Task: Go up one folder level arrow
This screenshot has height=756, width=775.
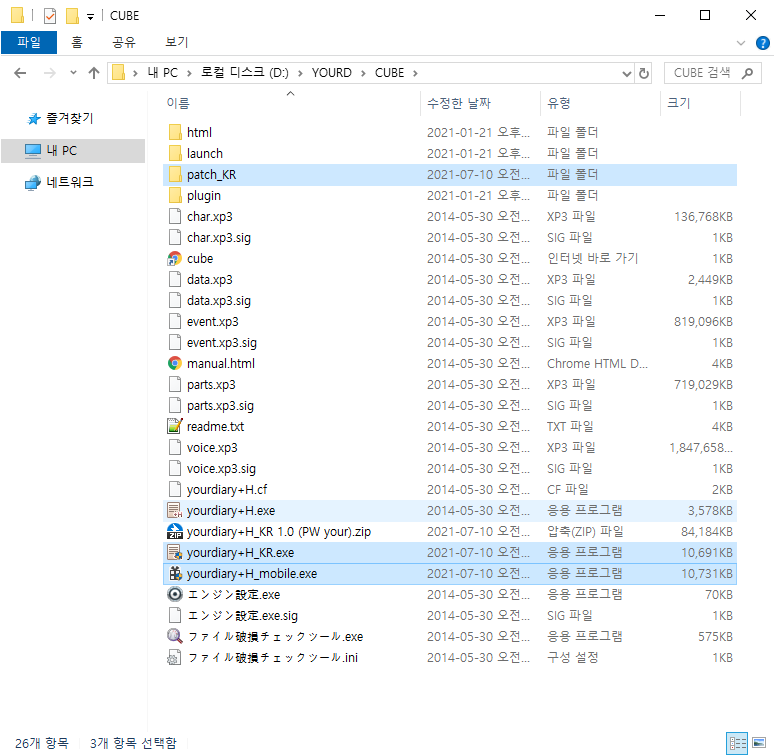Action: pos(94,73)
